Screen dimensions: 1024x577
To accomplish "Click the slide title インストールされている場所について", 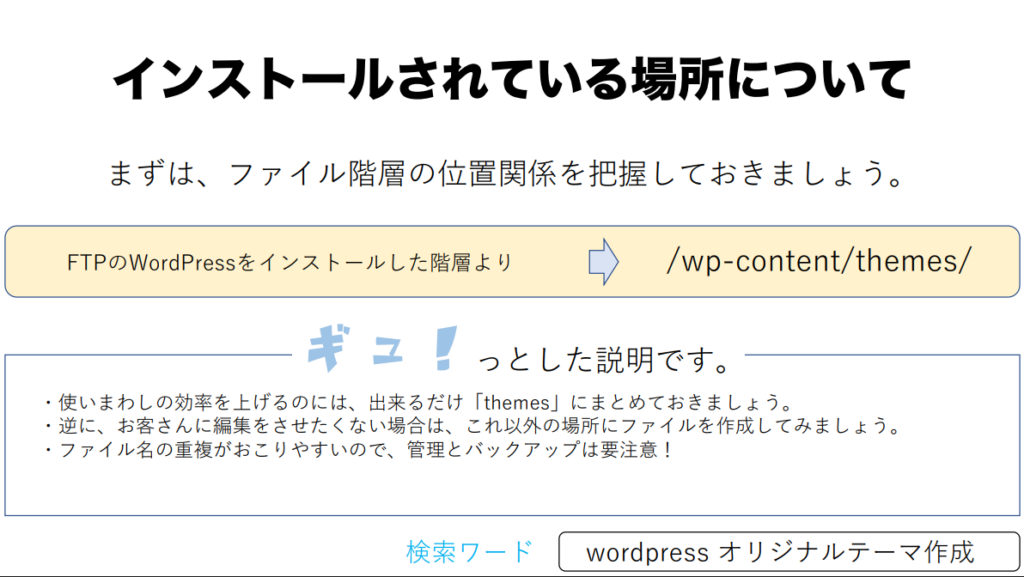I will pyautogui.click(x=511, y=80).
